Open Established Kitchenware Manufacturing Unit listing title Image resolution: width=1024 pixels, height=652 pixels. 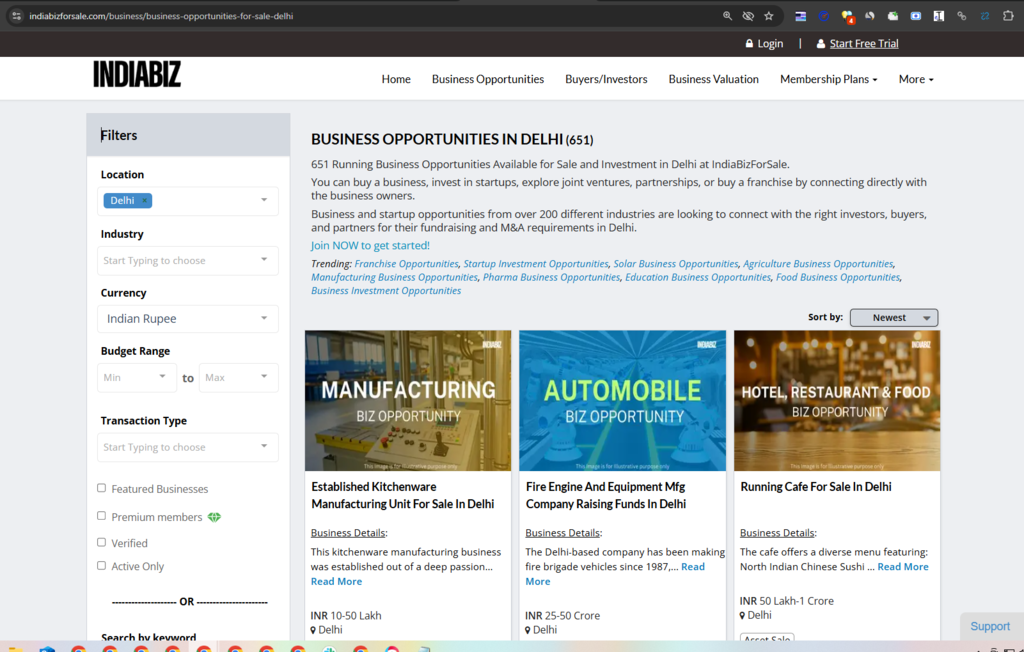[x=402, y=495]
